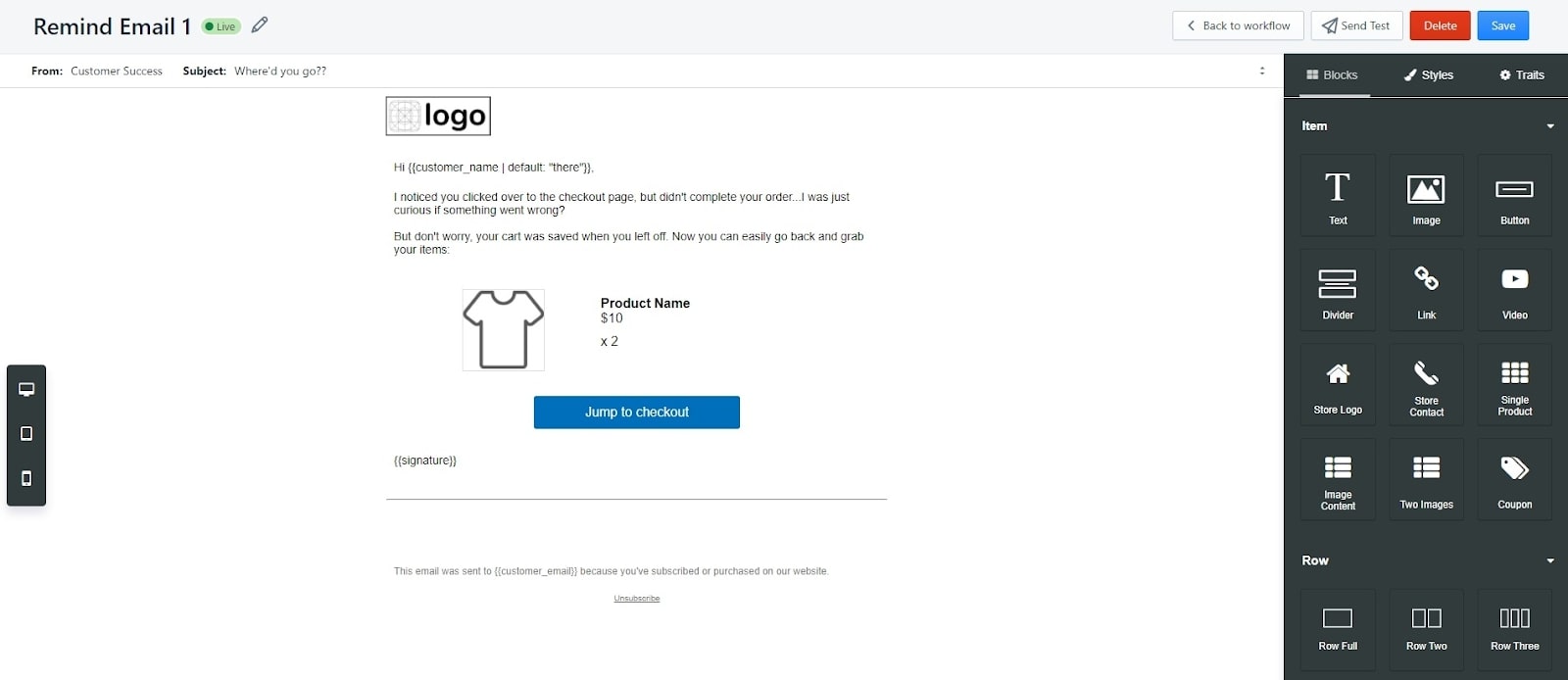The height and width of the screenshot is (680, 1568).
Task: Select the Text block
Action: [1338, 196]
